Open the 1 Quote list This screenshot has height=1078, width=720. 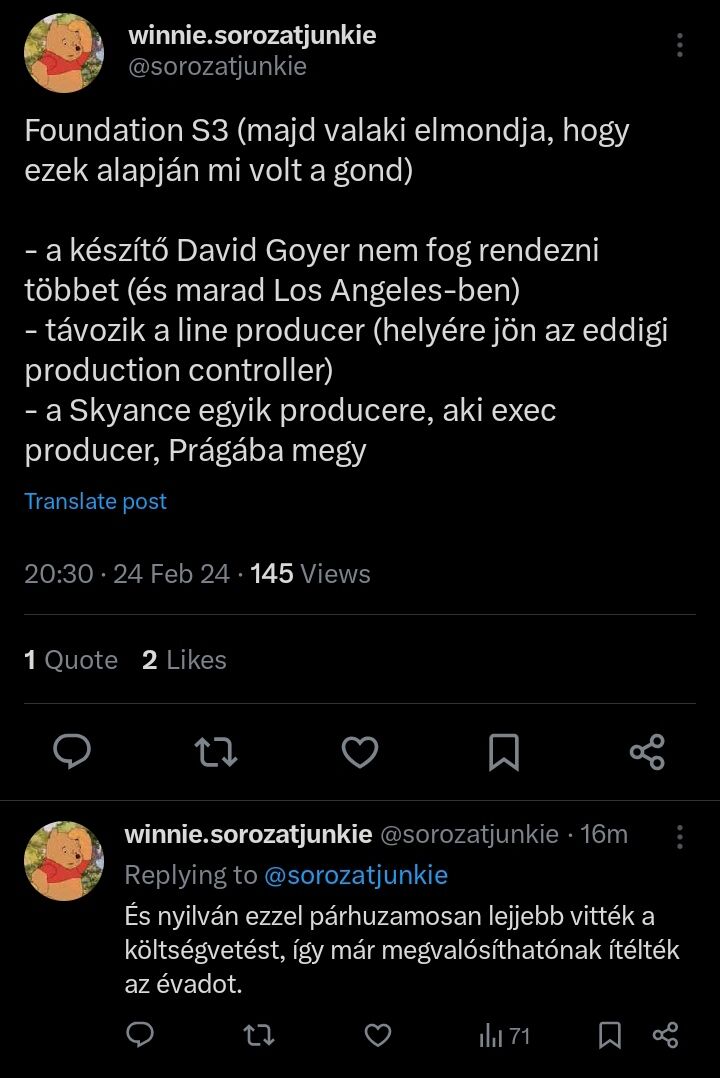click(x=71, y=660)
